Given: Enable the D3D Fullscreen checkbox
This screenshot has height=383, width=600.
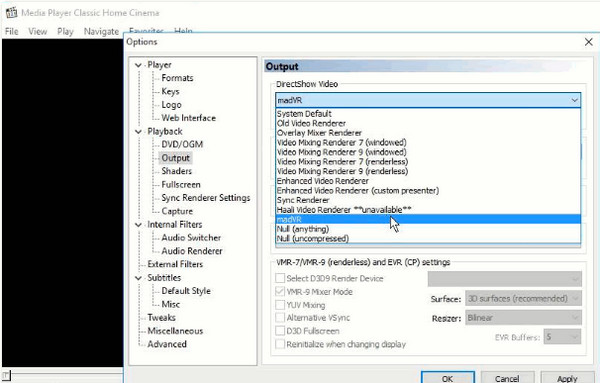Looking at the screenshot, I should (280, 331).
